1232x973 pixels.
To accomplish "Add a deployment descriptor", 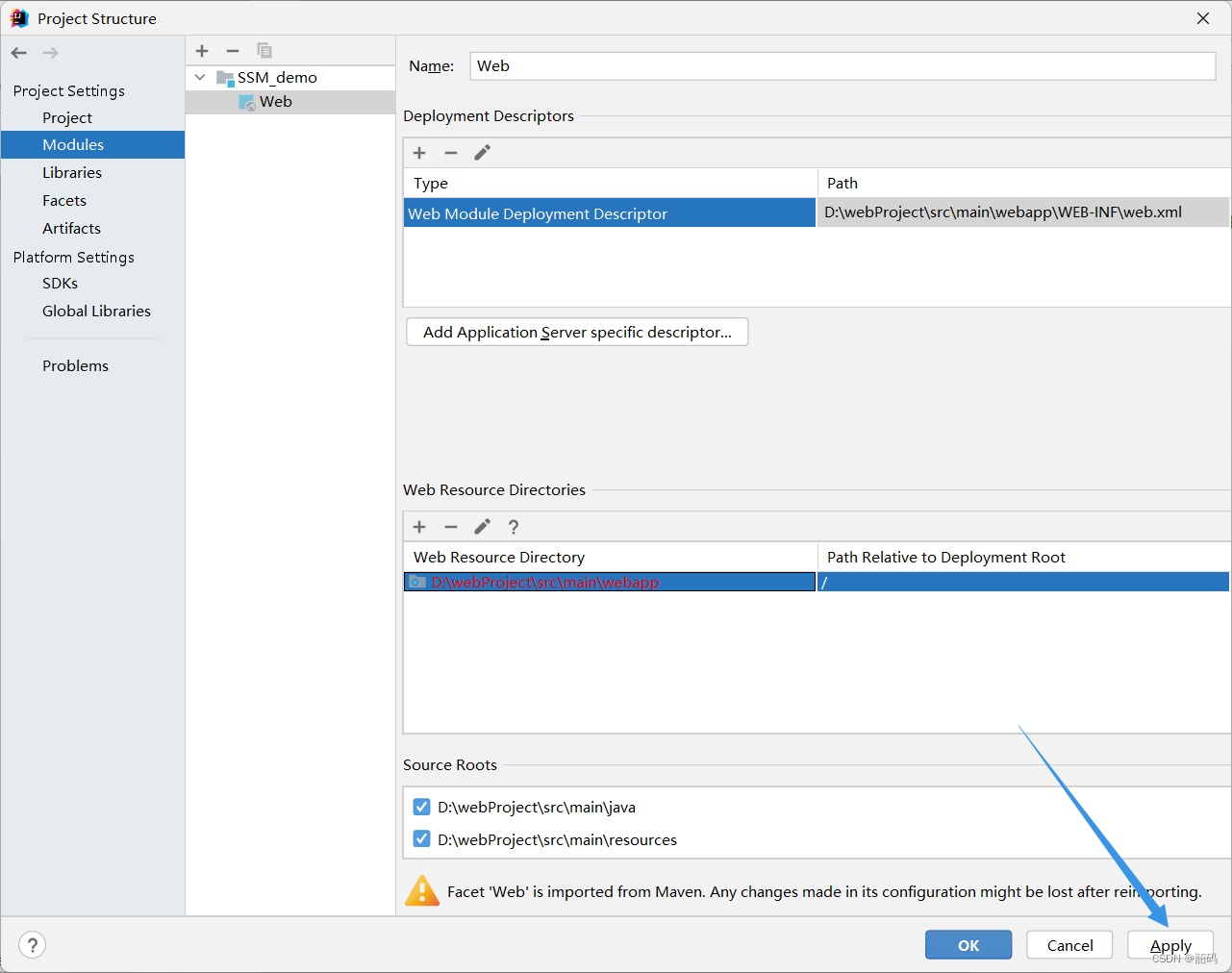I will click(419, 153).
